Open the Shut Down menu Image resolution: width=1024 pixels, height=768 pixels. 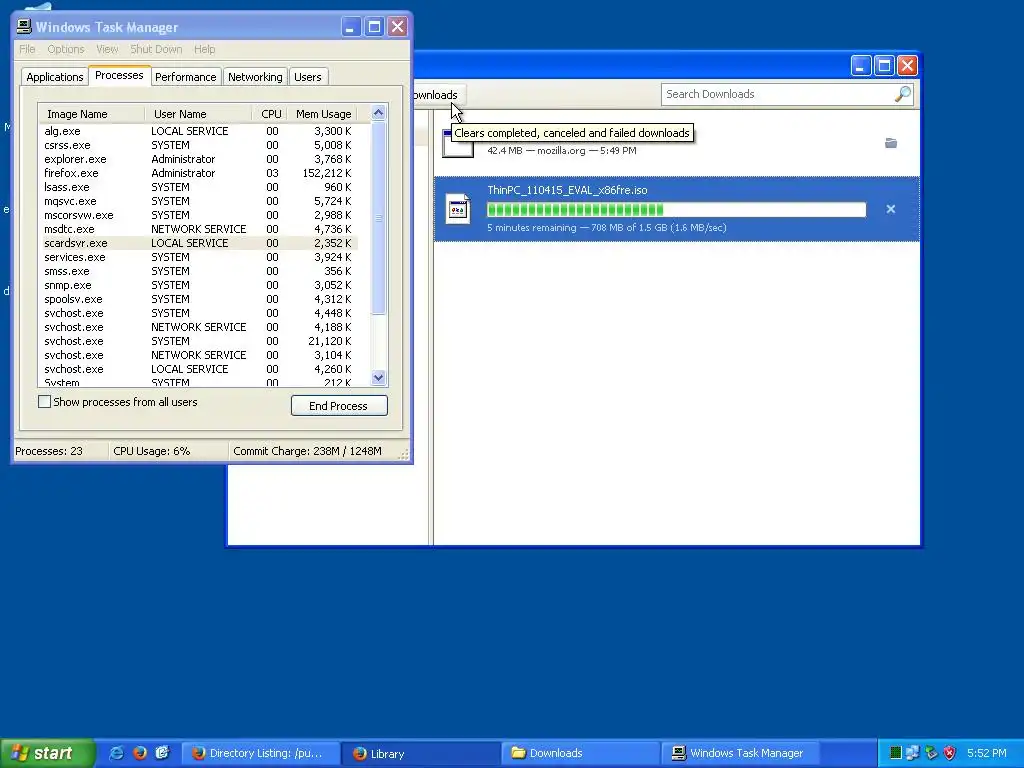pyautogui.click(x=156, y=49)
